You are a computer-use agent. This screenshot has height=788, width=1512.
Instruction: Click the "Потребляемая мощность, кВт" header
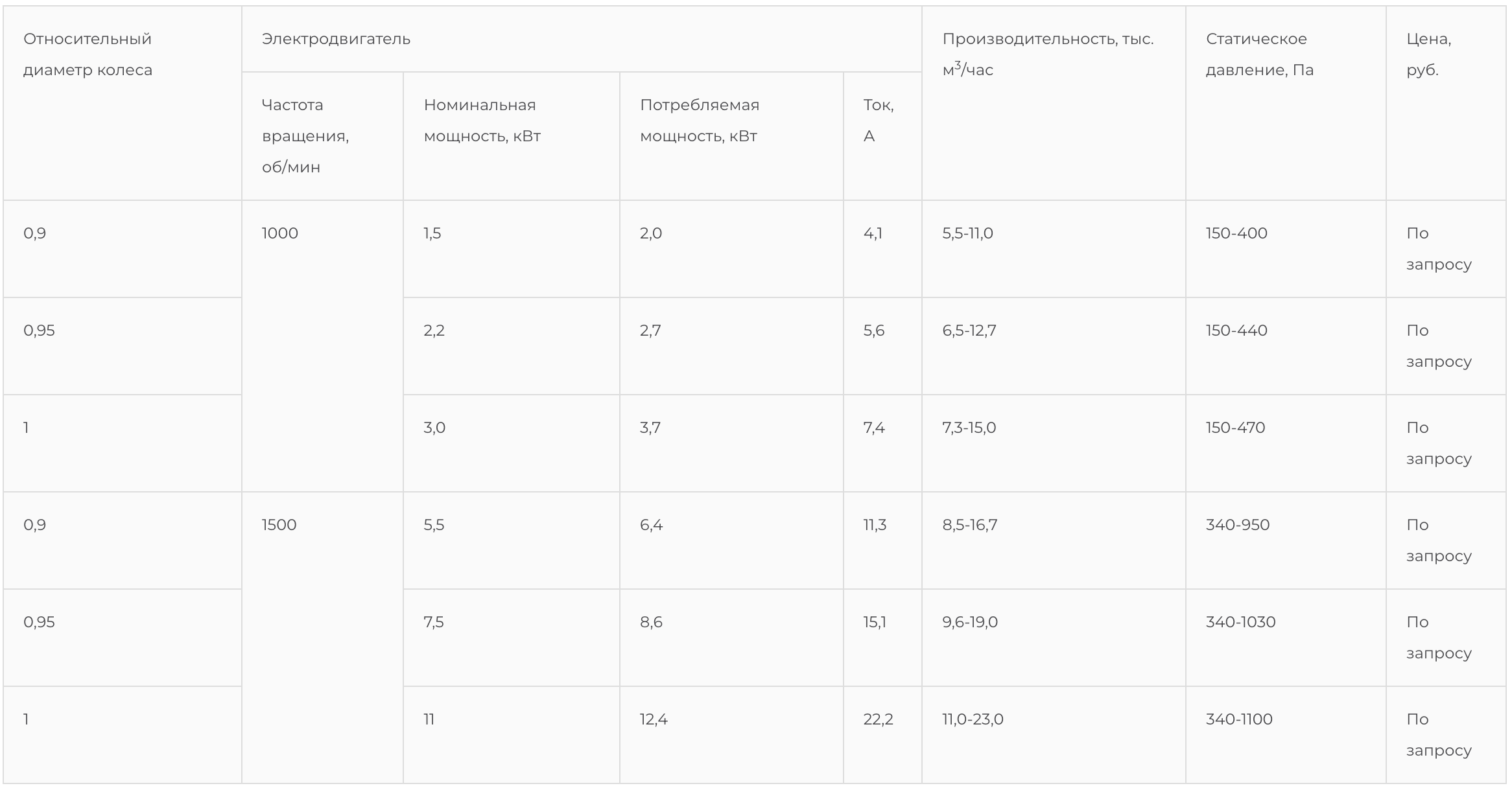(x=699, y=121)
